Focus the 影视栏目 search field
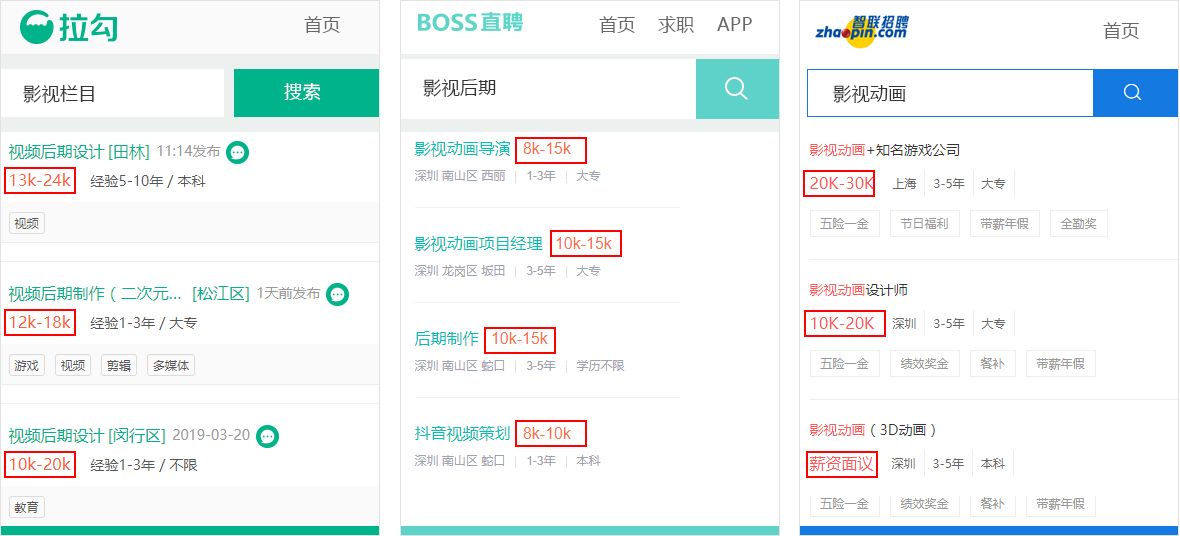This screenshot has width=1180, height=536. point(113,93)
